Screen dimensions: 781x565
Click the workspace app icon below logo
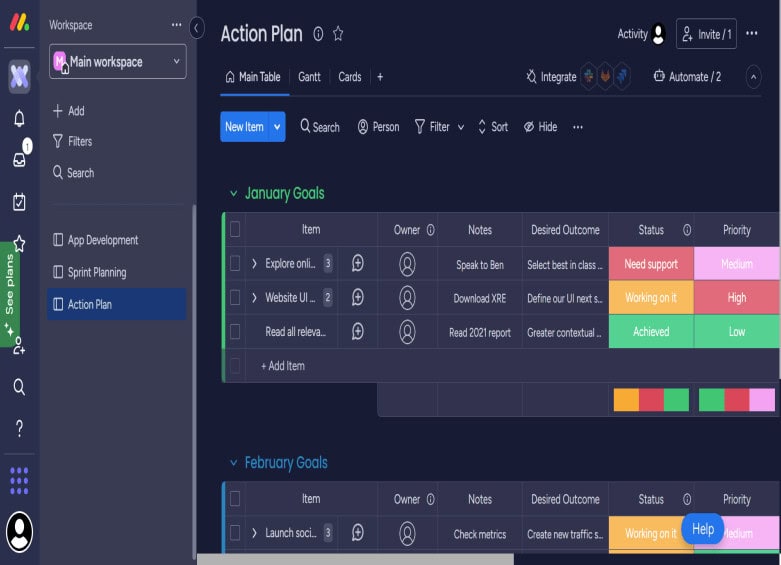pyautogui.click(x=19, y=76)
